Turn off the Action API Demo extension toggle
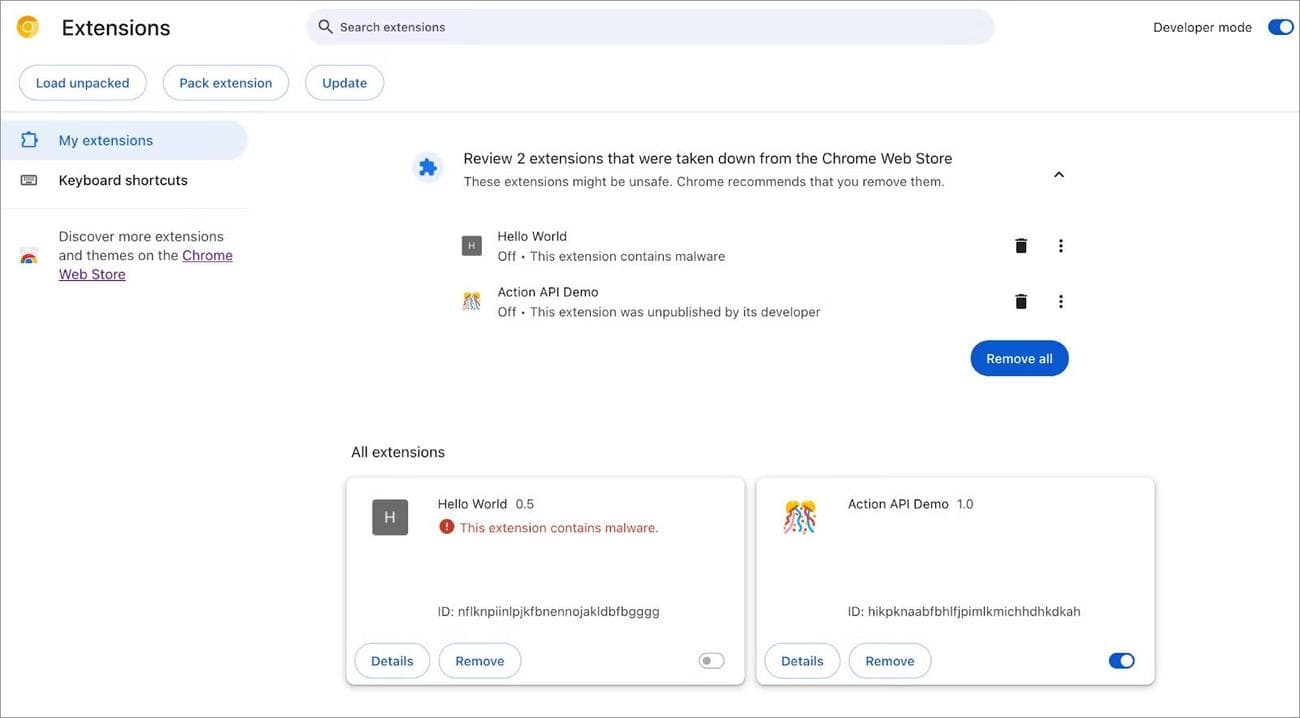 click(1121, 659)
